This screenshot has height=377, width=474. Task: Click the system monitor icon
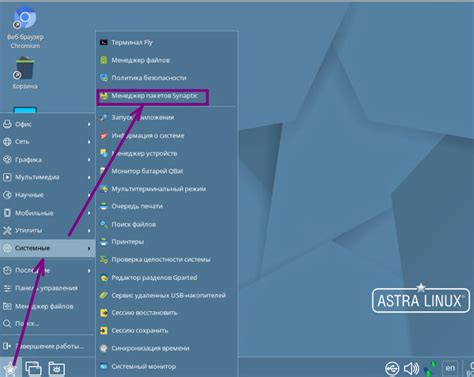104,366
